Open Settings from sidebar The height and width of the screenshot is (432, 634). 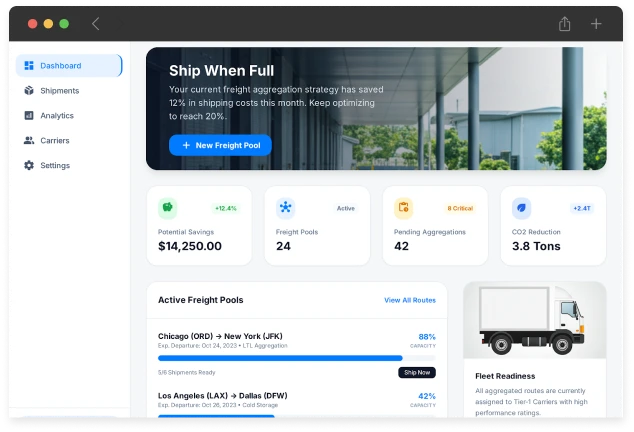[69, 165]
